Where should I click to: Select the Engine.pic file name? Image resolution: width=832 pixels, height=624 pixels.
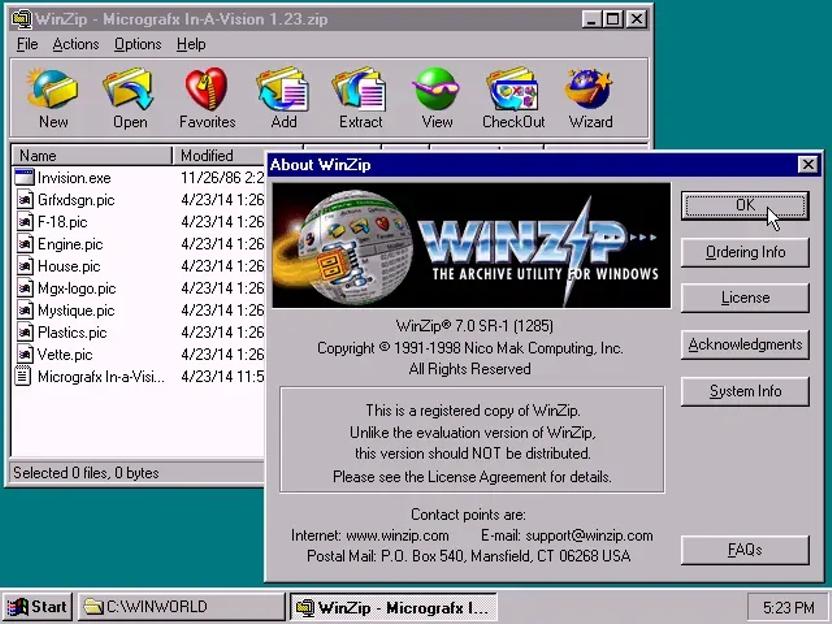70,244
